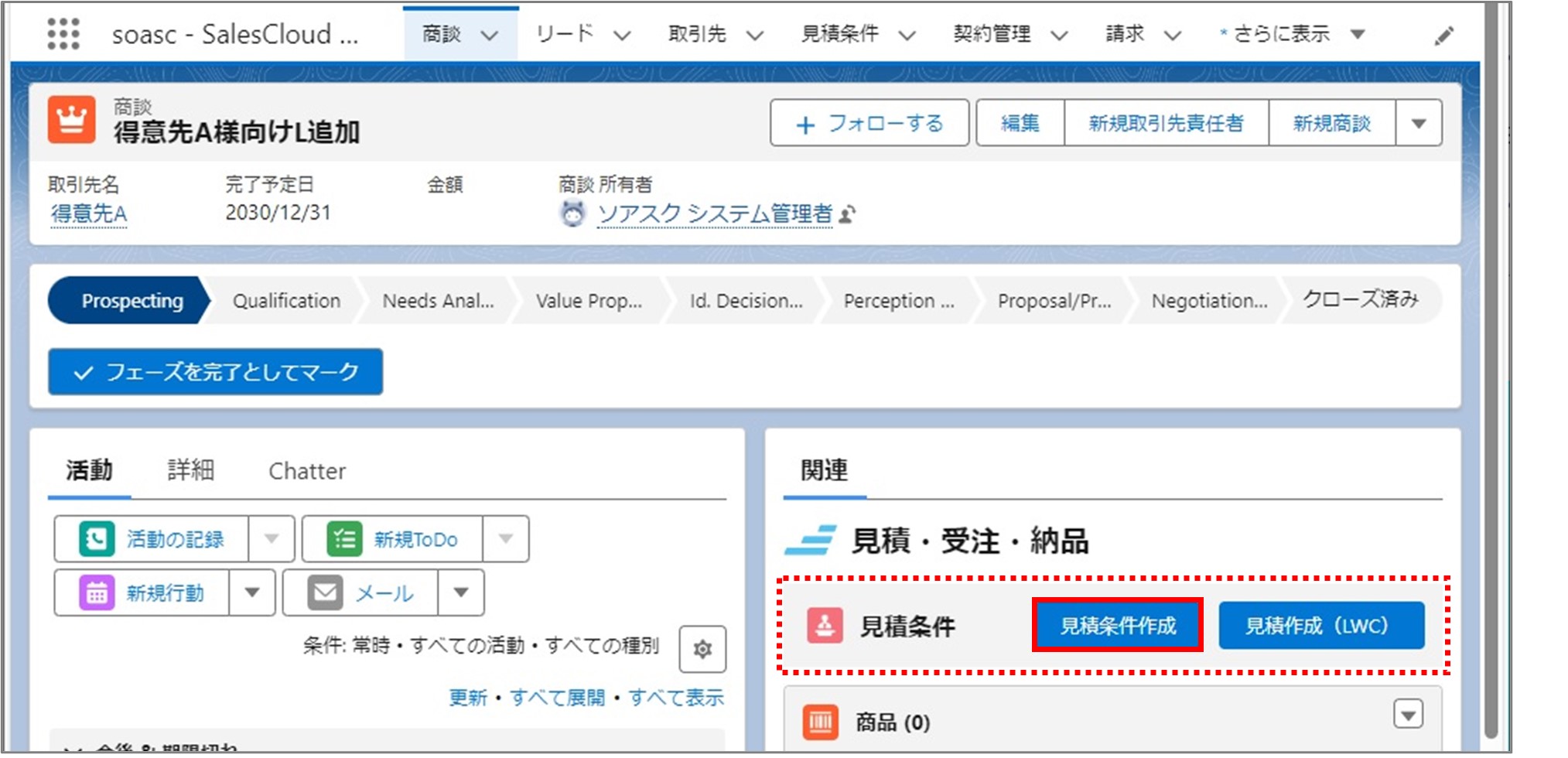The height and width of the screenshot is (758, 1568).
Task: Switch to the 詳細 tab
Action: coord(190,470)
